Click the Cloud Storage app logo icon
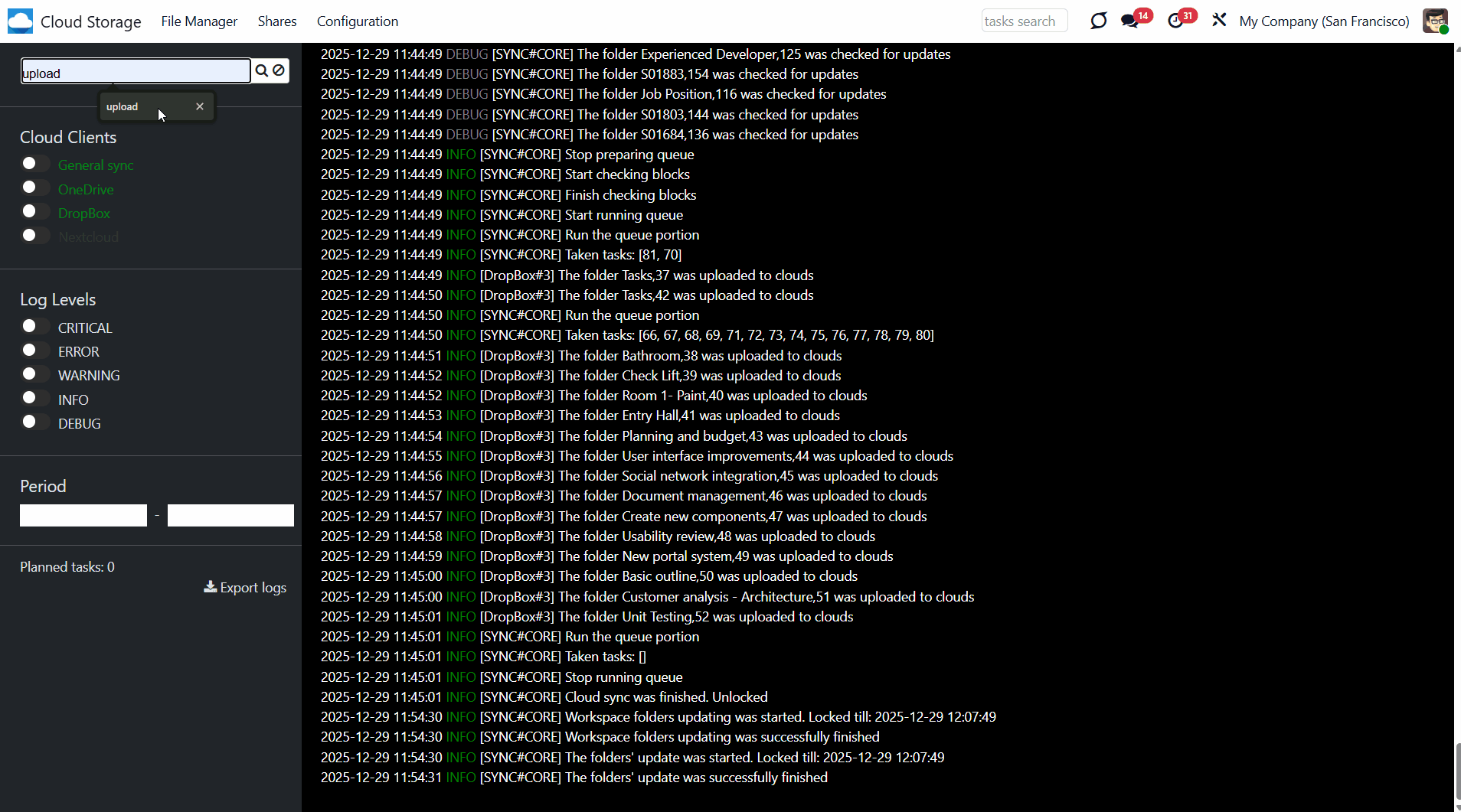Viewport: 1461px width, 812px height. click(x=20, y=21)
